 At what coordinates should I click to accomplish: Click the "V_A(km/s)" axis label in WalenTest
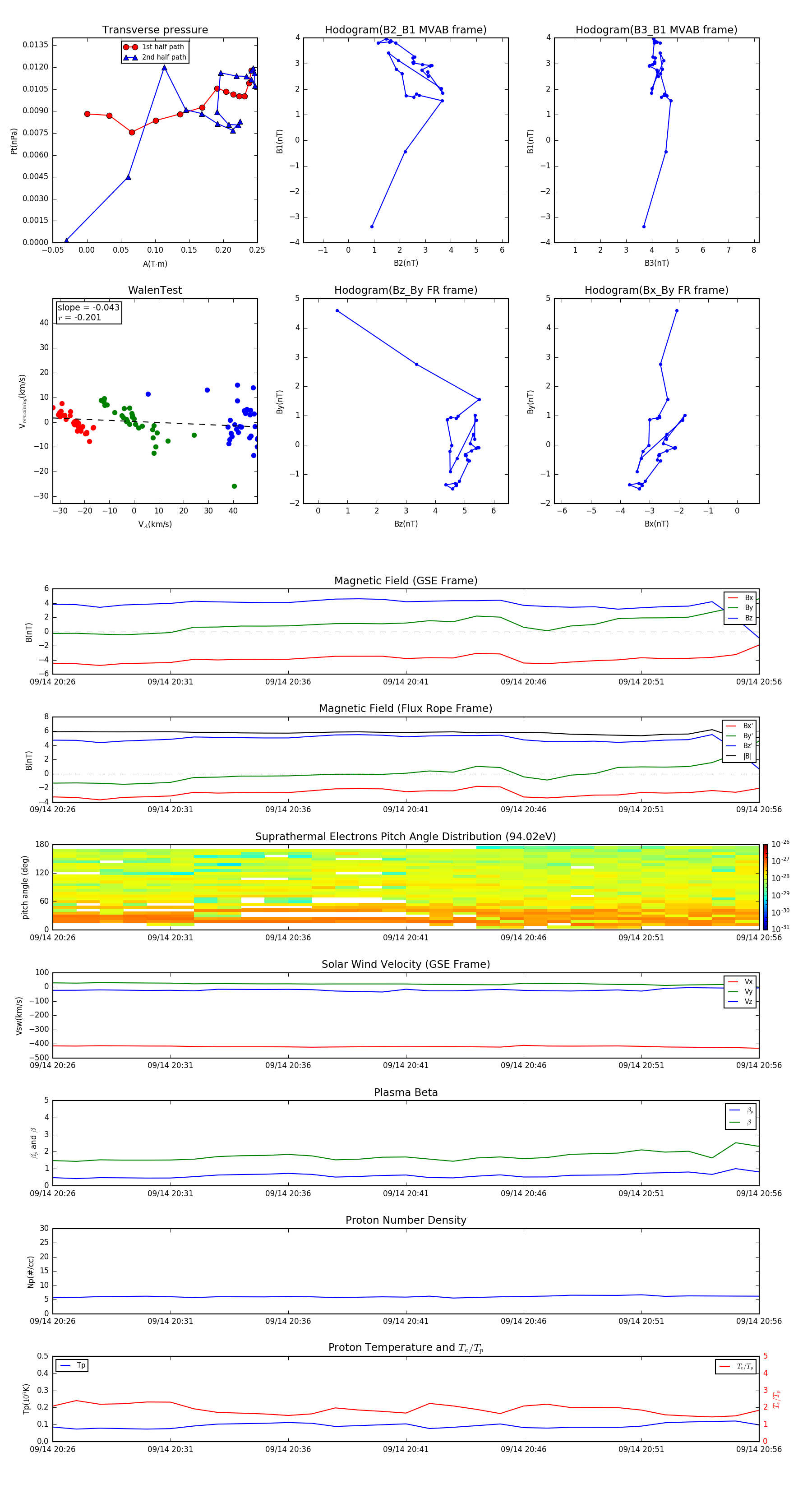[155, 524]
